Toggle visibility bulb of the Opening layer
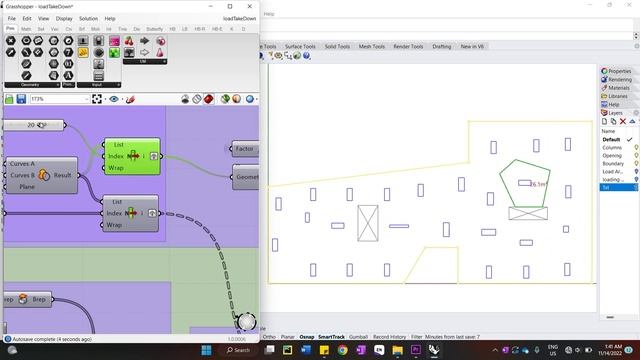 636,156
